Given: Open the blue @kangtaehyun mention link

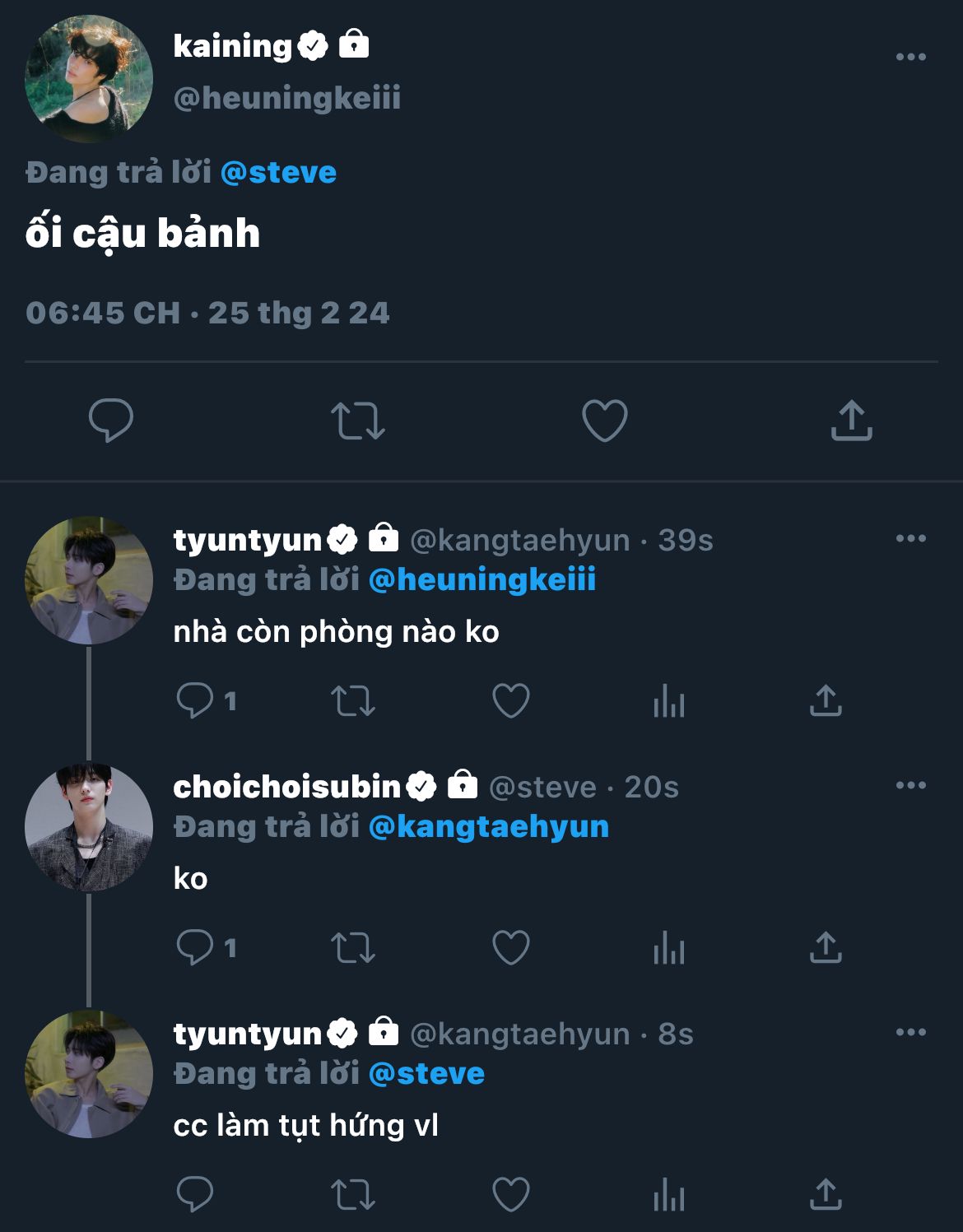Looking at the screenshot, I should pyautogui.click(x=488, y=826).
